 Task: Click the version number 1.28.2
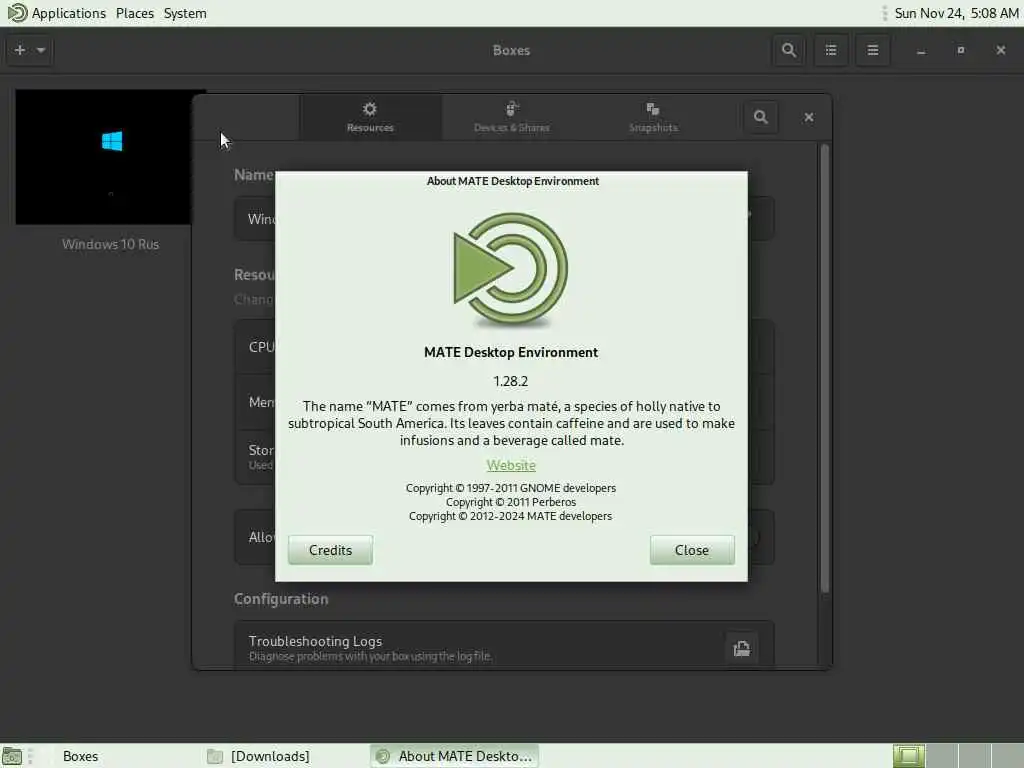511,381
